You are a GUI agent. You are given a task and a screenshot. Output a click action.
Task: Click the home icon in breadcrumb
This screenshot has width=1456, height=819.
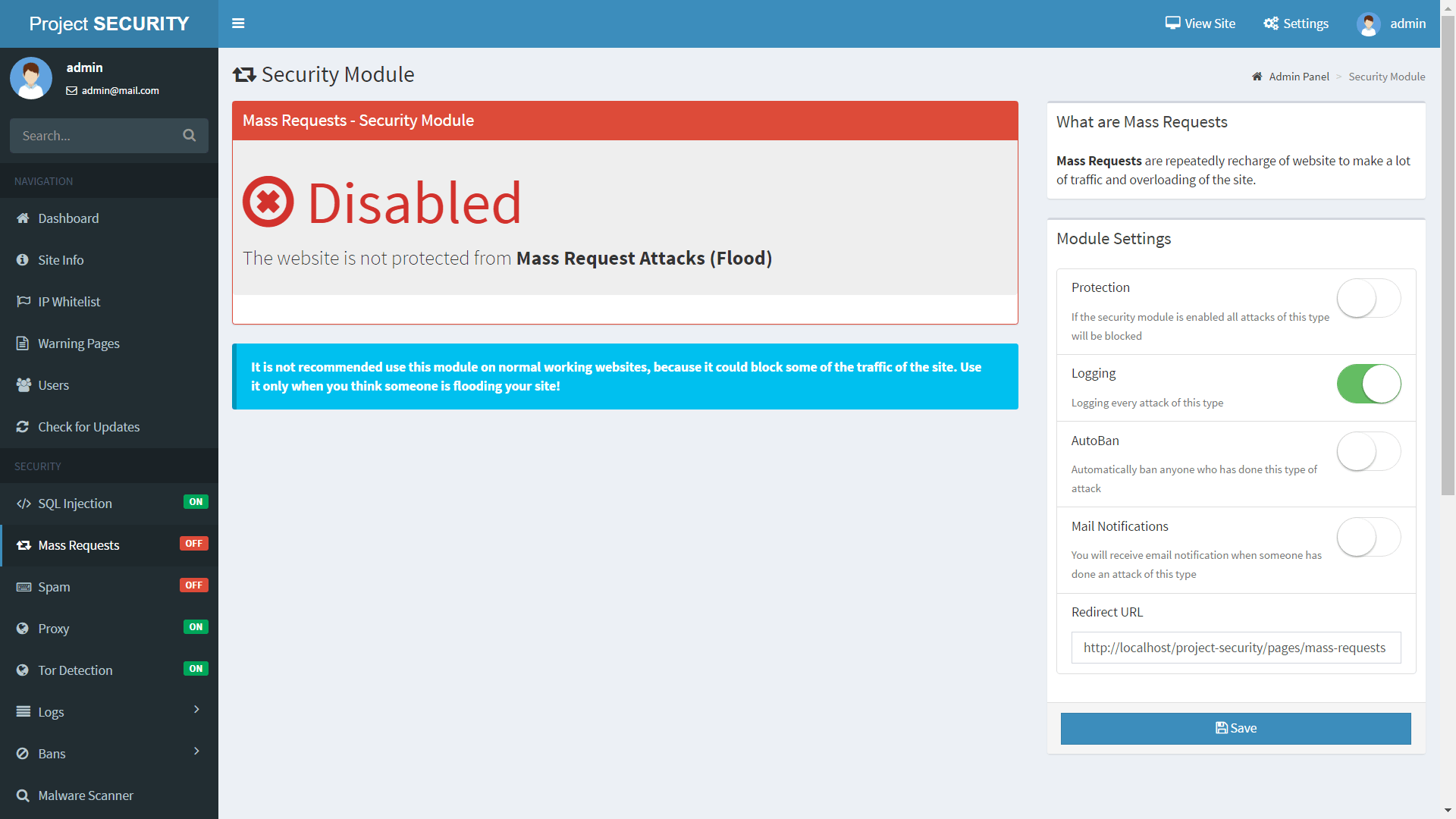(x=1257, y=77)
